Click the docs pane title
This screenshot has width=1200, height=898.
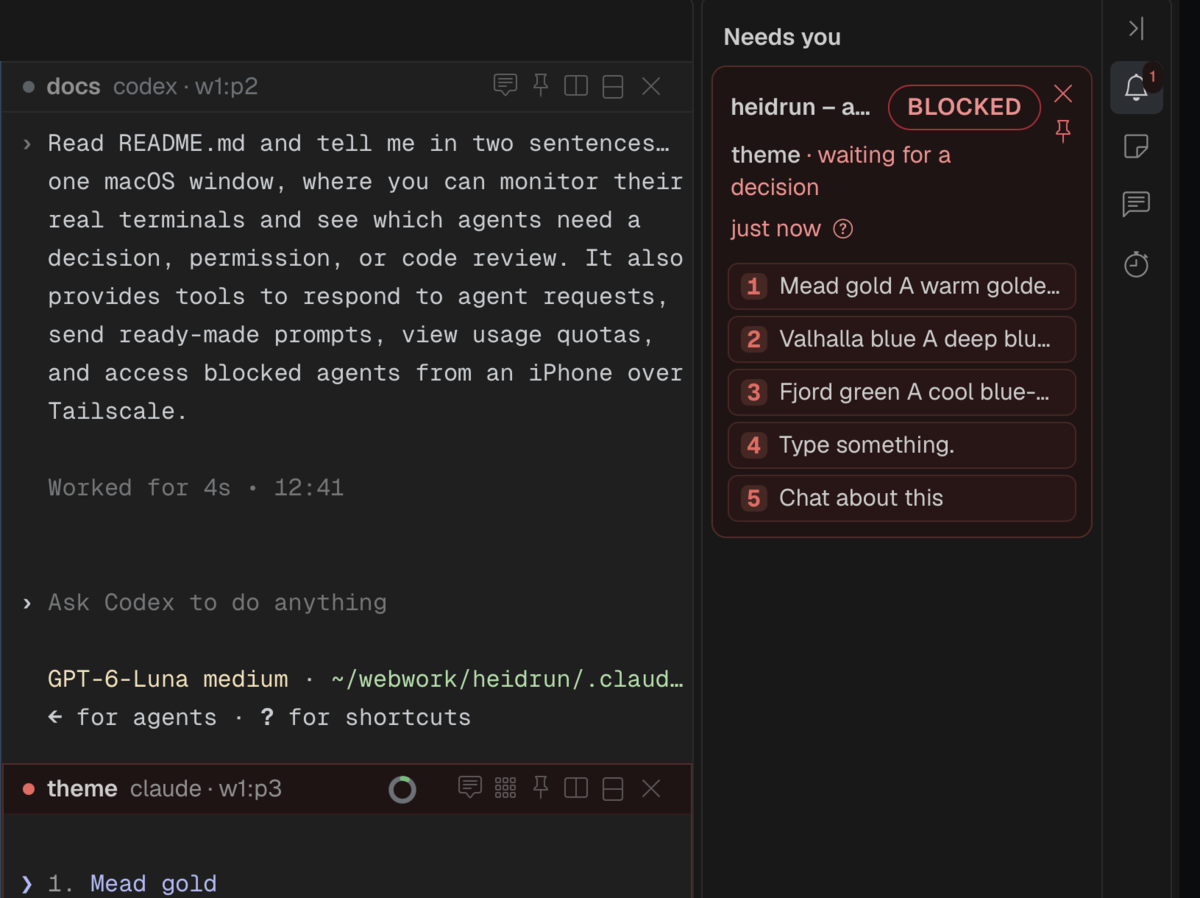tap(73, 87)
